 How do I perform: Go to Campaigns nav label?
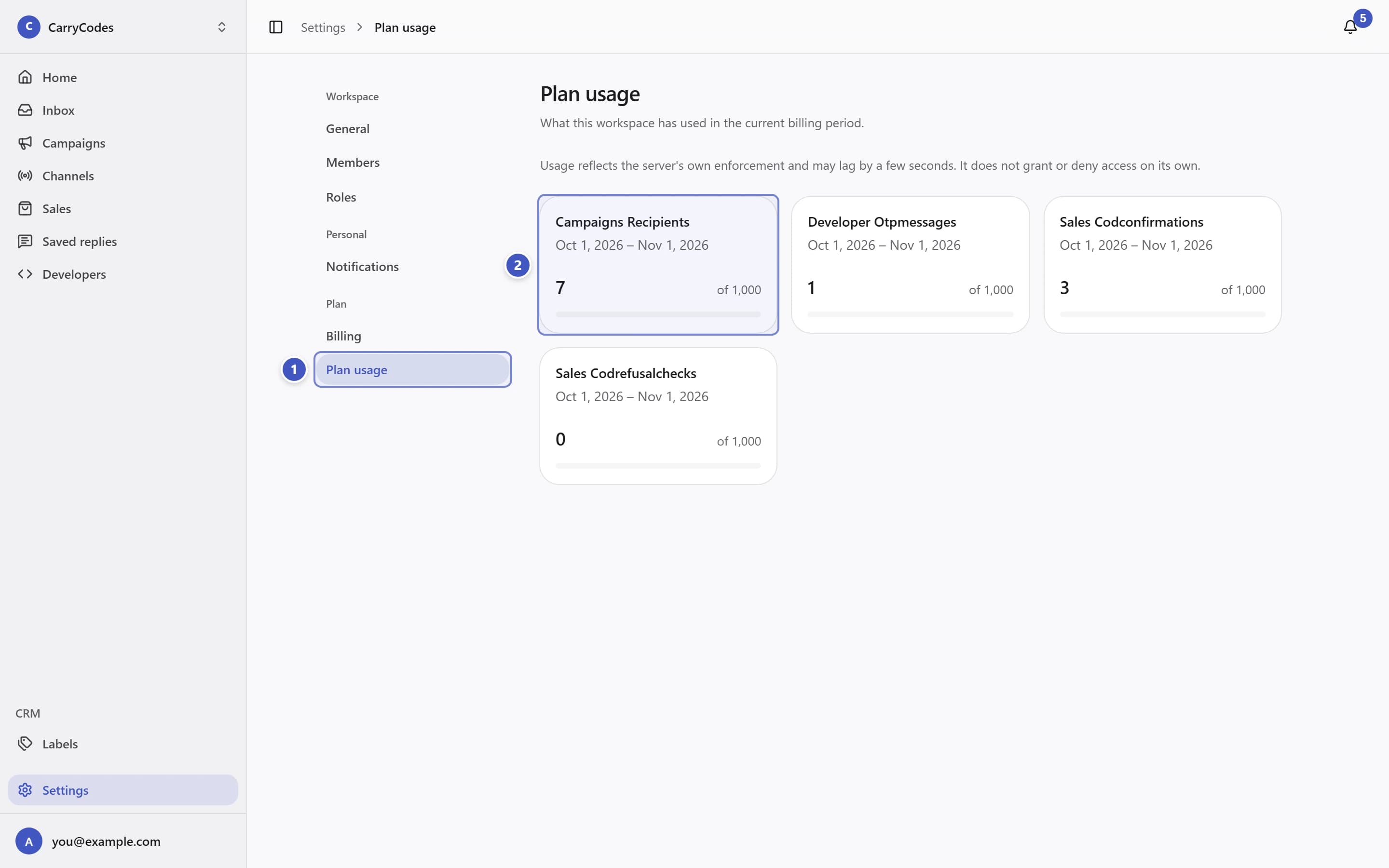pos(74,143)
